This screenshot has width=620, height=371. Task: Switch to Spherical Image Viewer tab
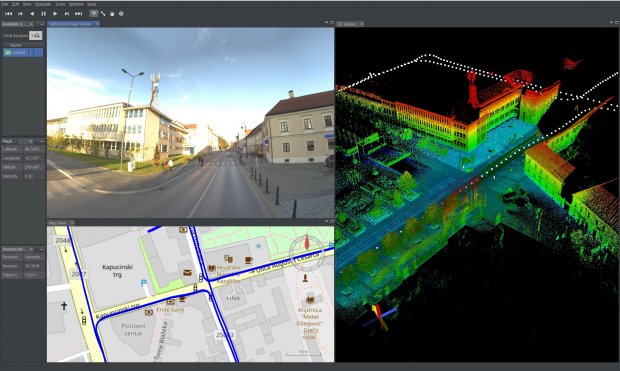(70, 24)
